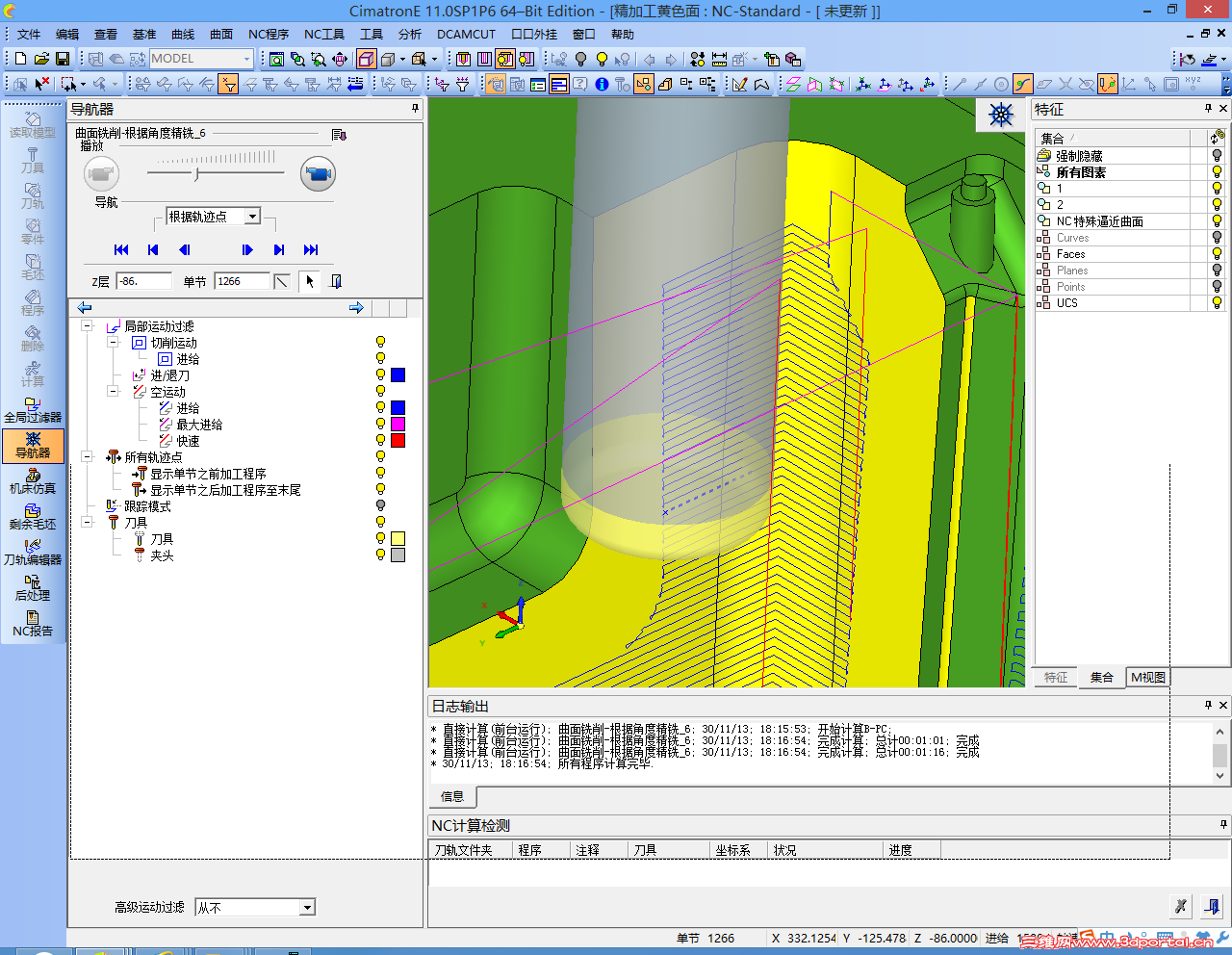Collapse the 切削运动 tree node
Image resolution: width=1232 pixels, height=955 pixels.
[x=113, y=343]
